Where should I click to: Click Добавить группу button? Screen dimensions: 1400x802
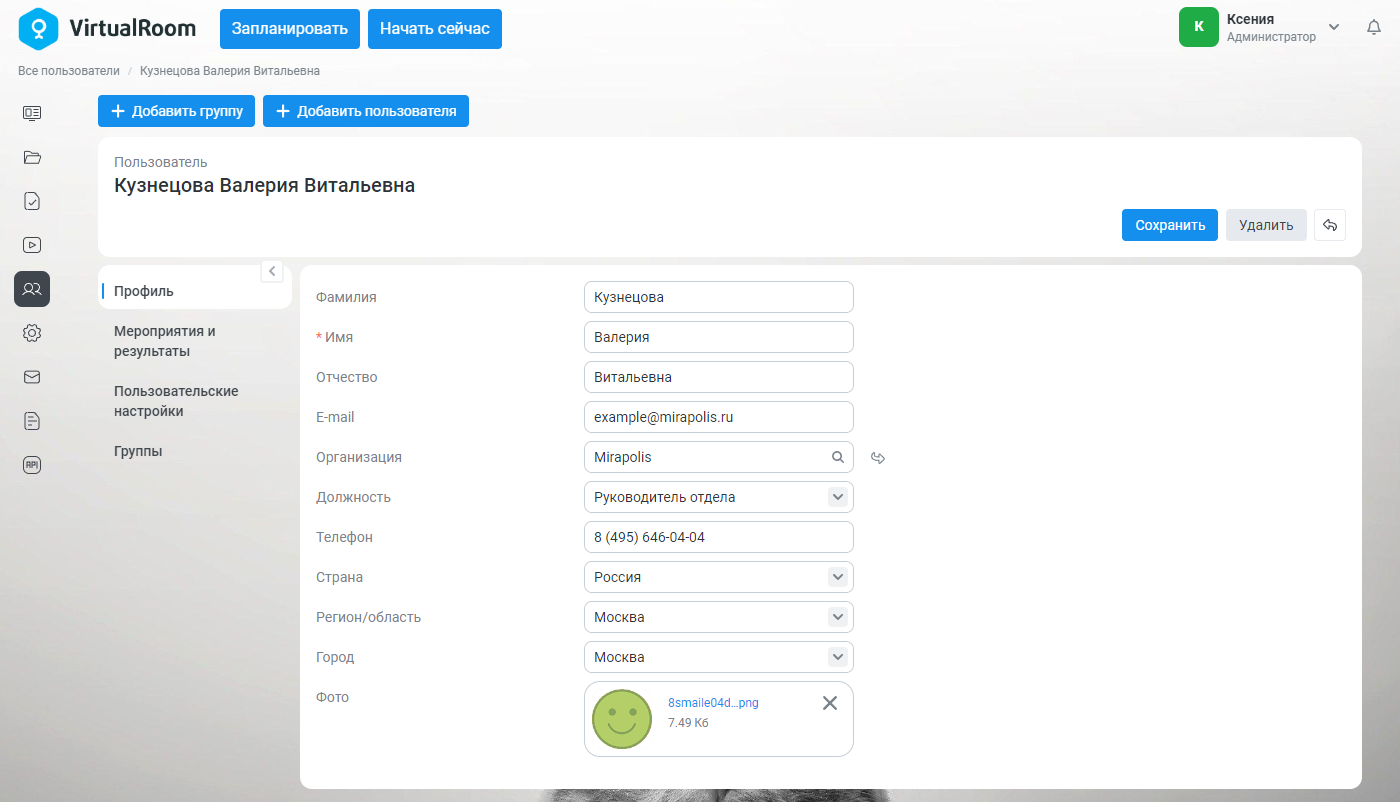coord(177,111)
